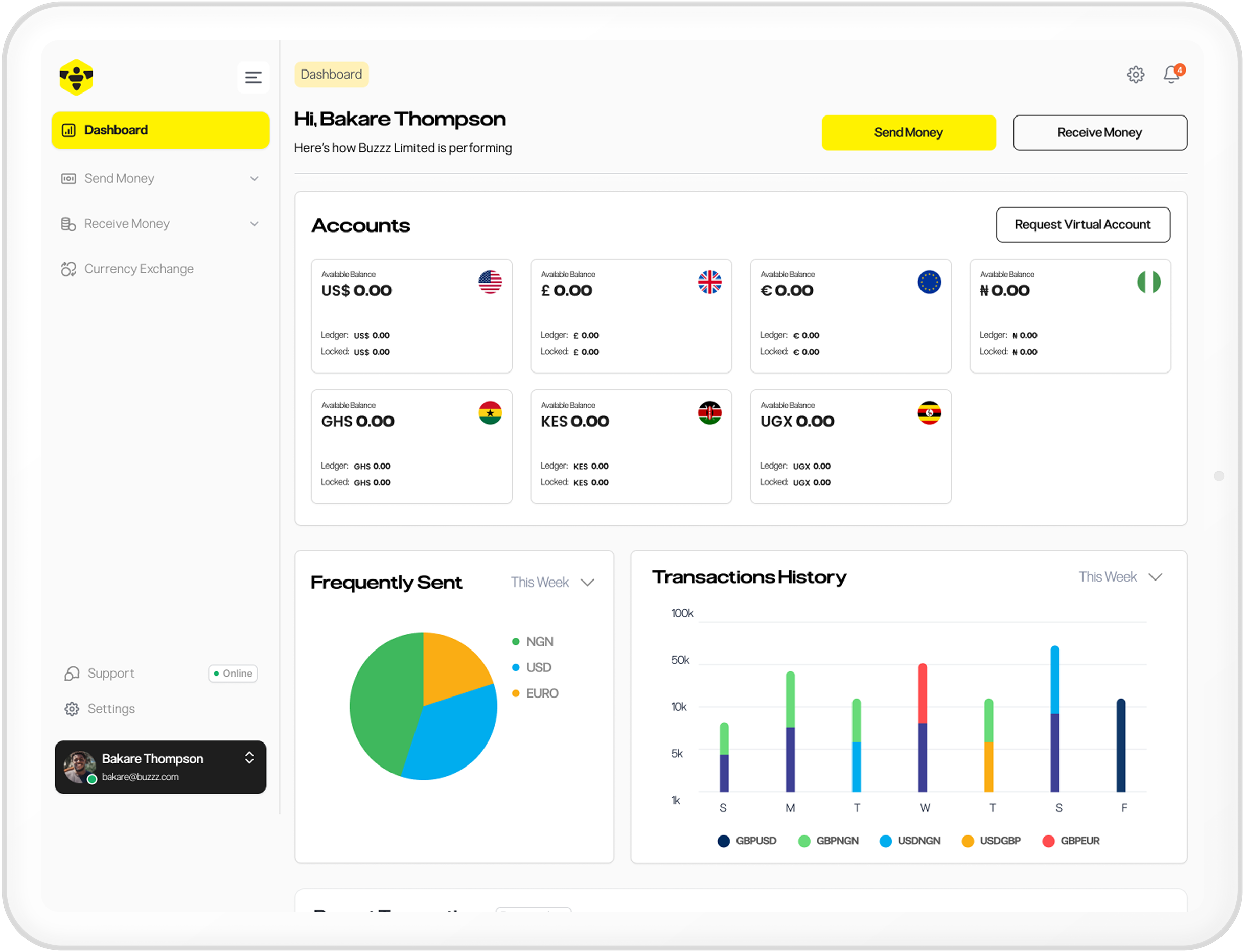Click the Kenya flag on KES account
The image size is (1244, 952).
[709, 412]
